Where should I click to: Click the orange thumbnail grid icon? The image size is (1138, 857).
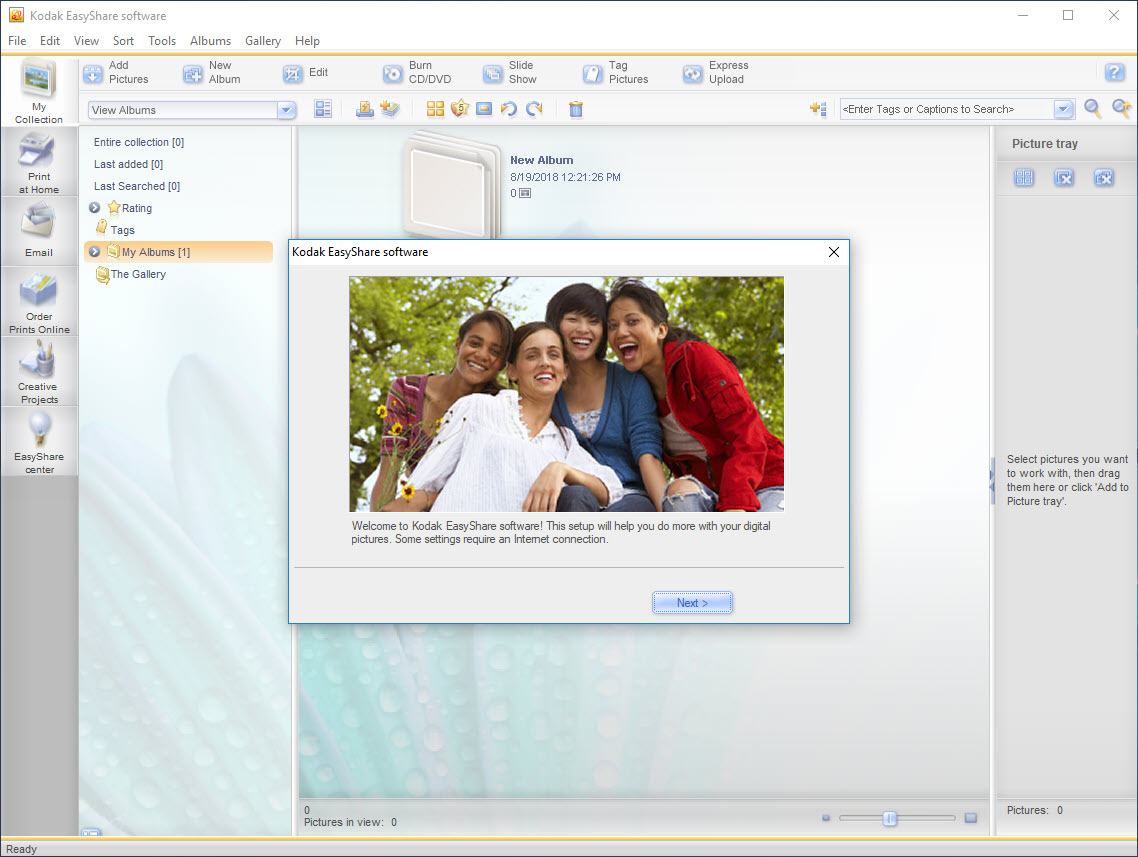pyautogui.click(x=435, y=109)
